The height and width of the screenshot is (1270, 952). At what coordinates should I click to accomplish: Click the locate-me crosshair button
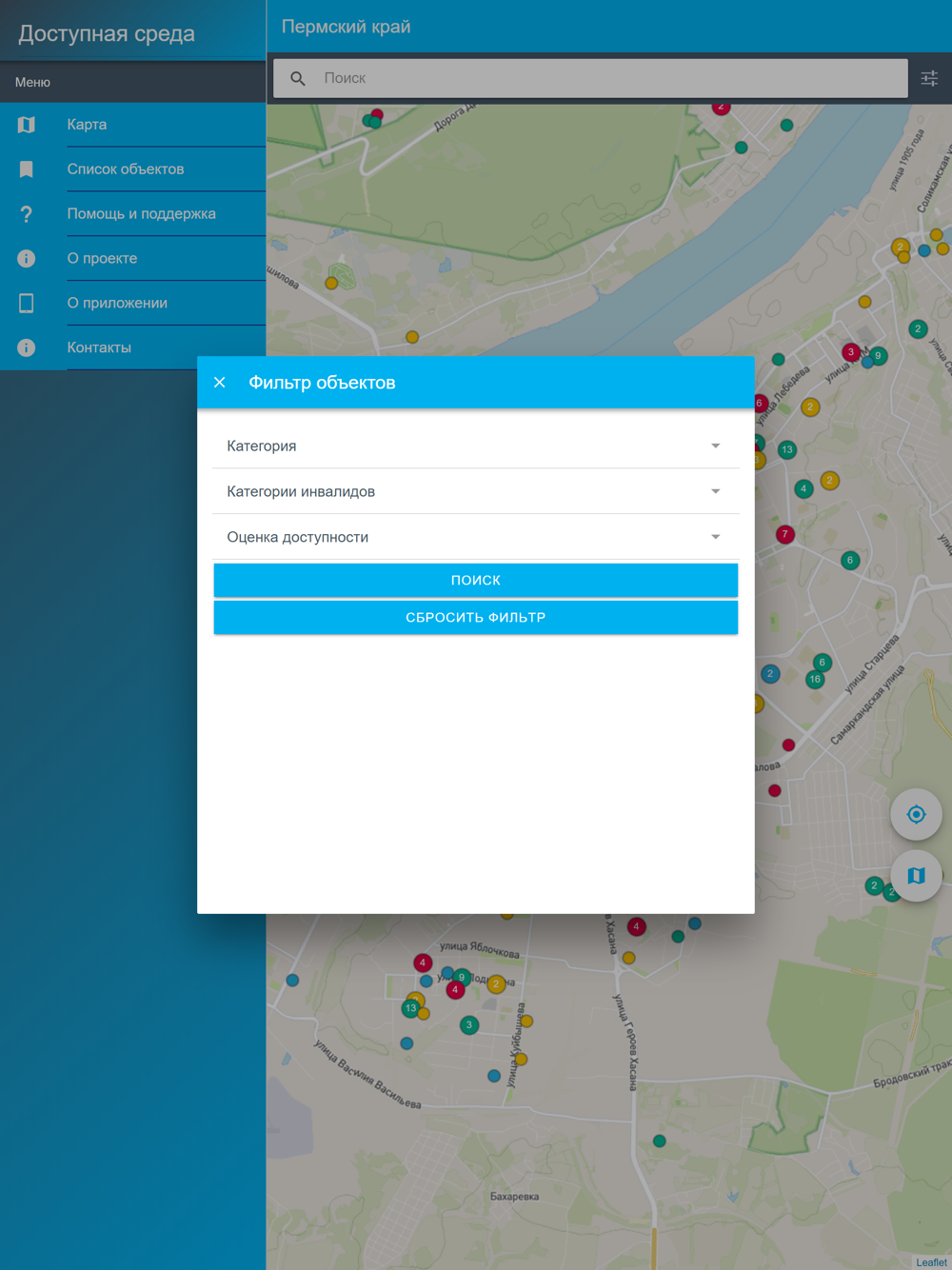(916, 815)
